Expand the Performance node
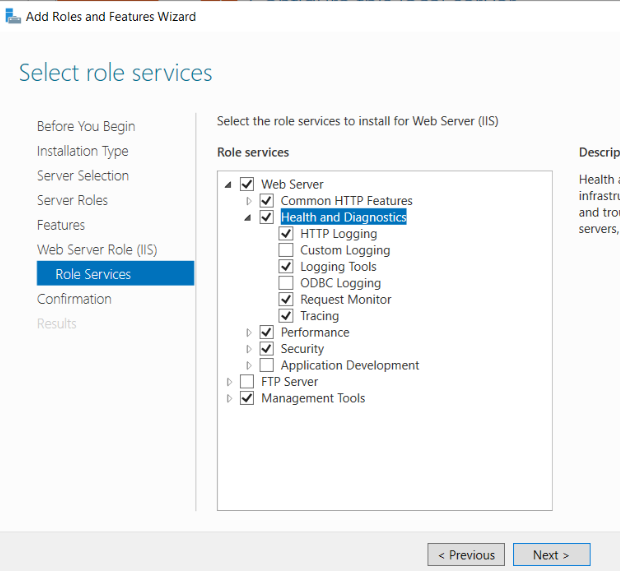 coord(248,333)
